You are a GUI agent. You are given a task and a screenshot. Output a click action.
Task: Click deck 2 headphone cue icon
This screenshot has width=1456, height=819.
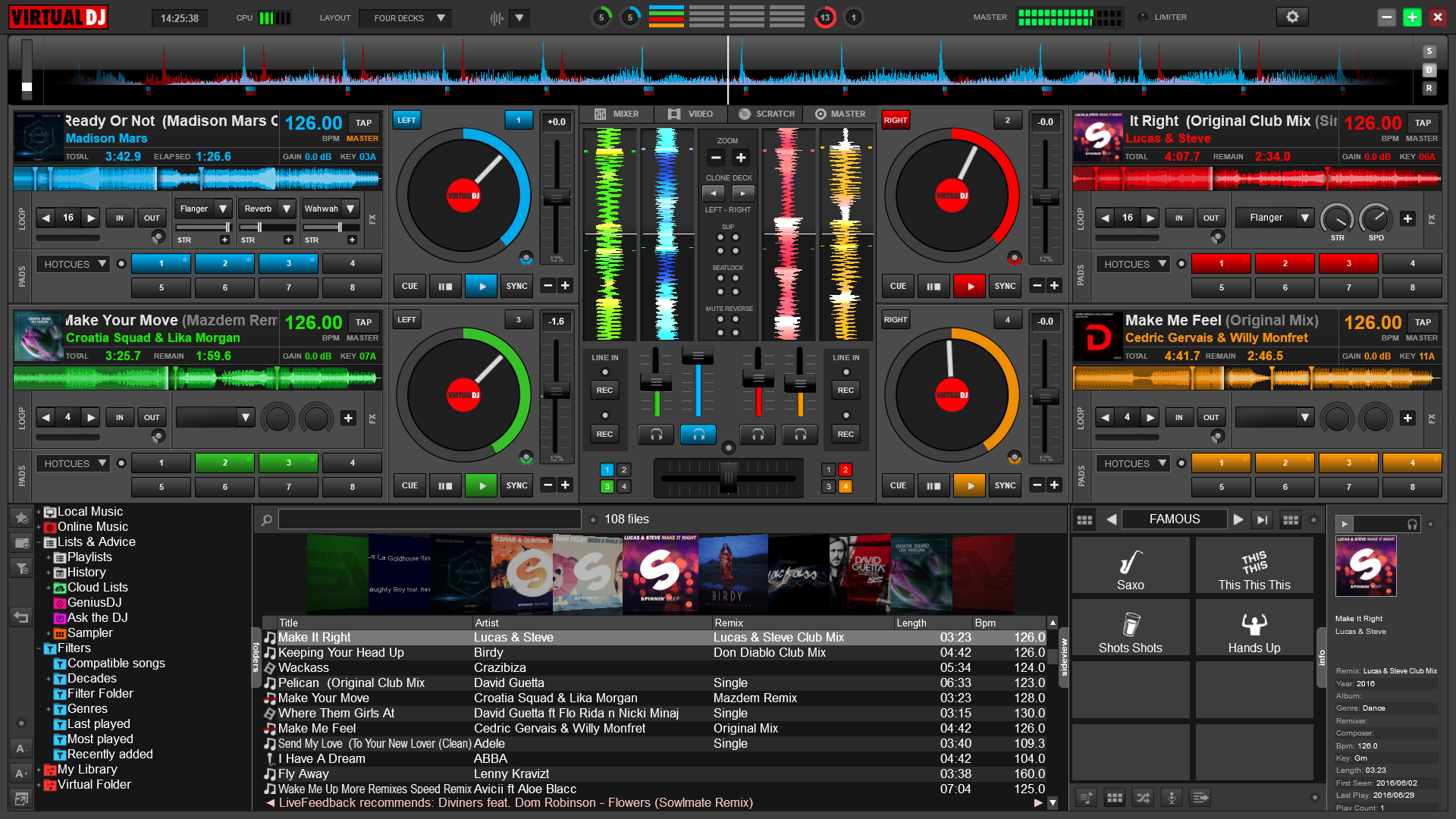point(757,434)
